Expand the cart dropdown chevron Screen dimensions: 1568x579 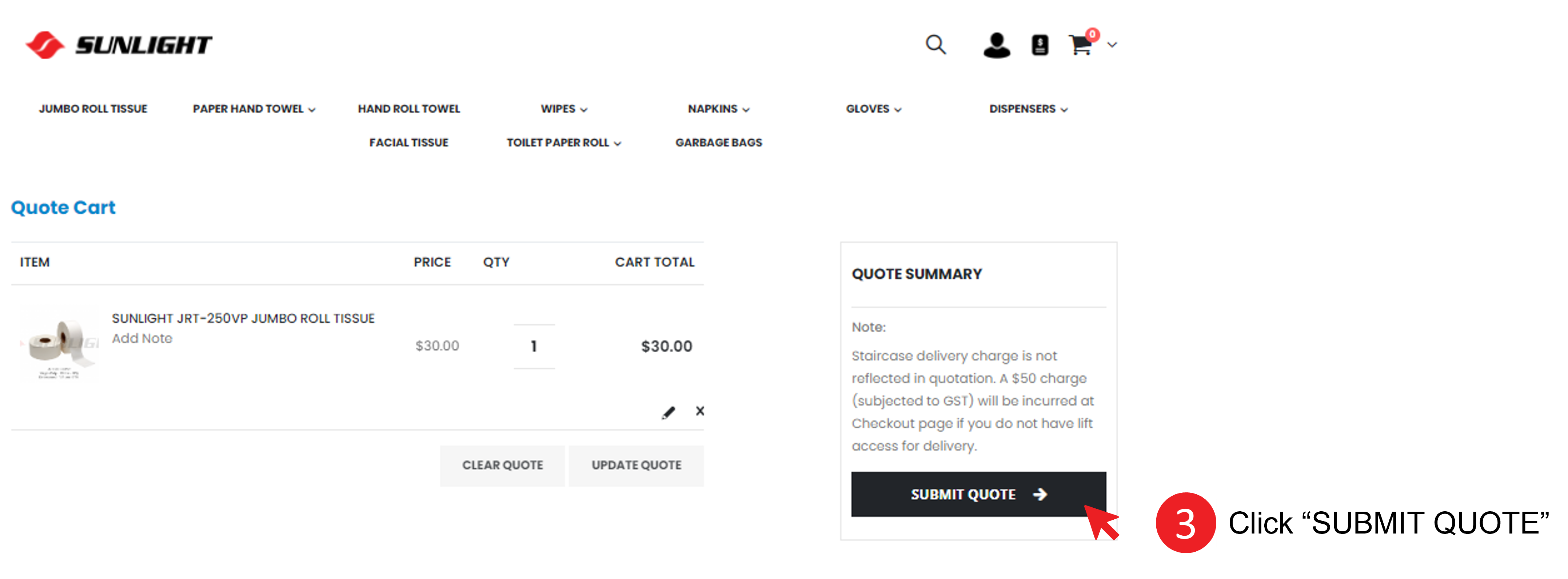(1112, 45)
